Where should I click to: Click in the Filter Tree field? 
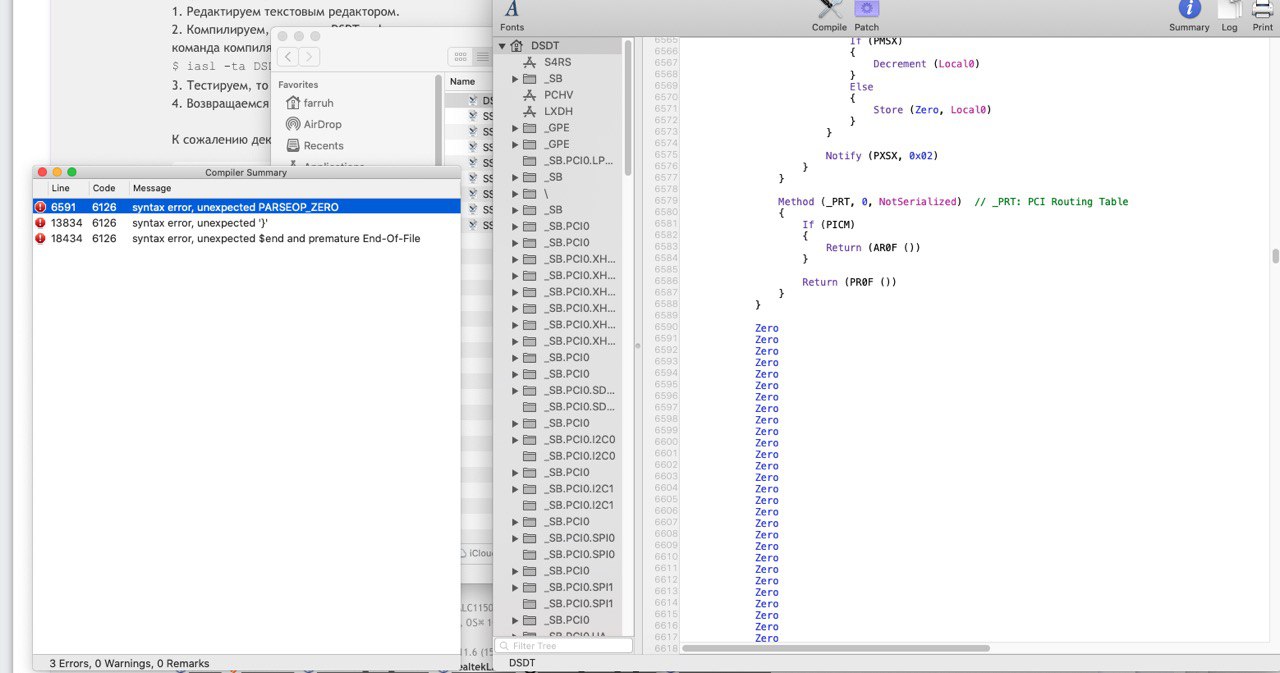click(564, 646)
